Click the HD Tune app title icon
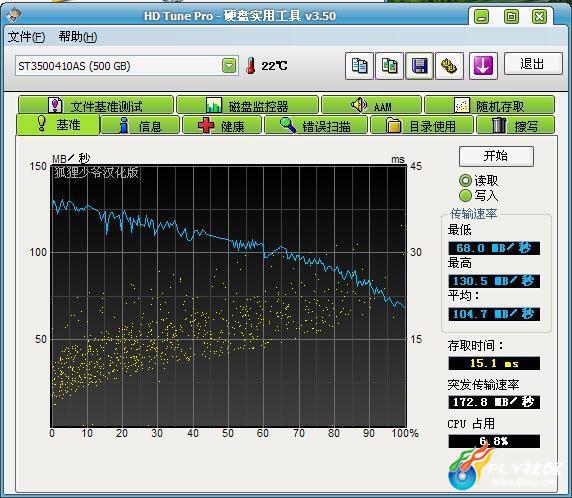Image resolution: width=572 pixels, height=498 pixels. click(14, 15)
